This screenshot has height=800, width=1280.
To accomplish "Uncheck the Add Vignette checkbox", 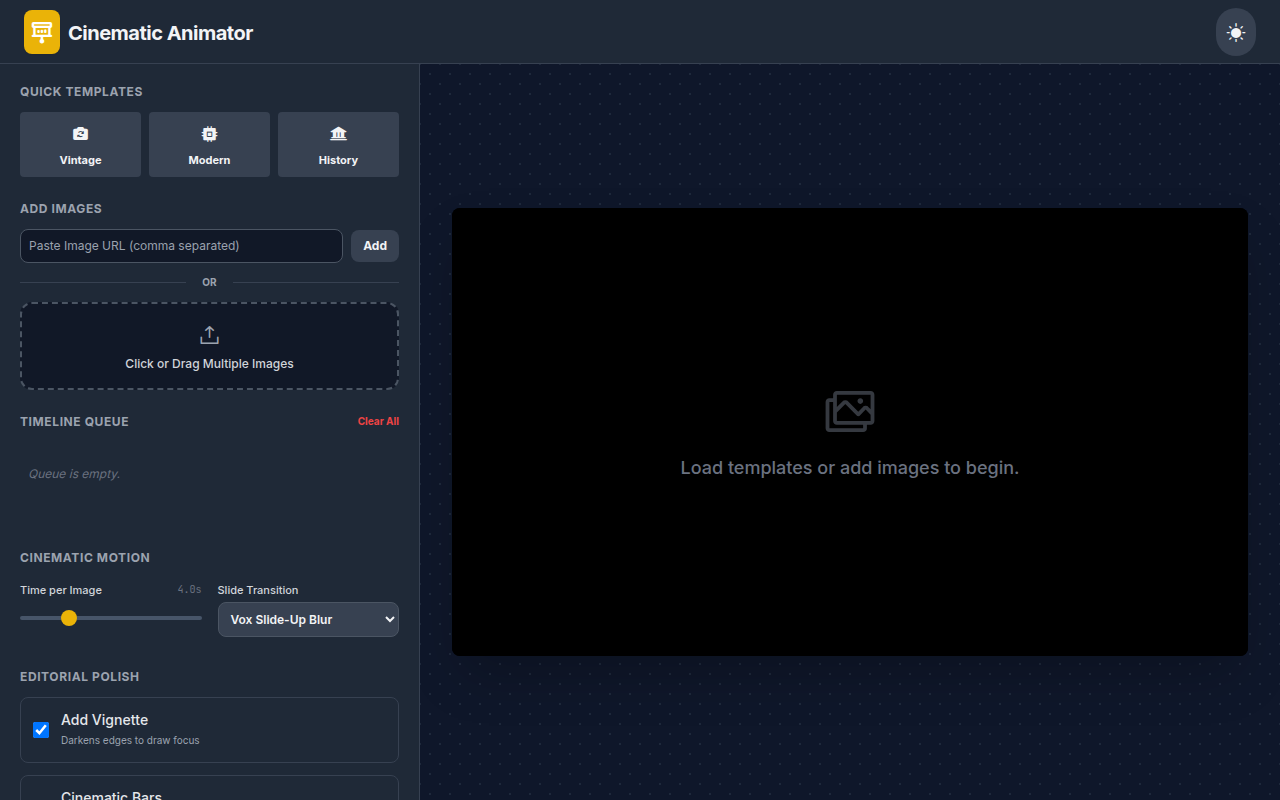I will pyautogui.click(x=41, y=729).
